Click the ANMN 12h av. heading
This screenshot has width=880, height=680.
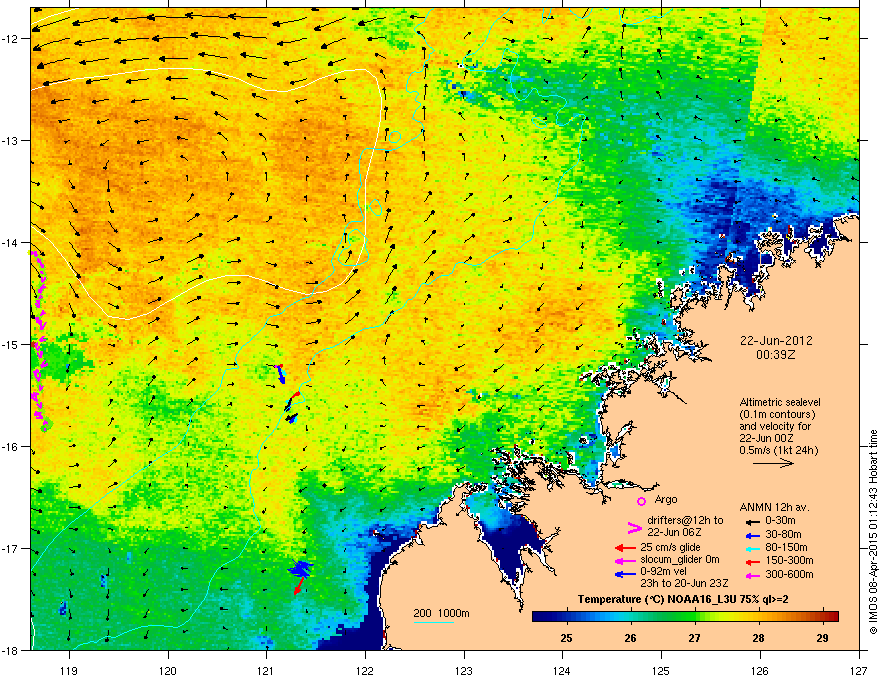point(774,507)
